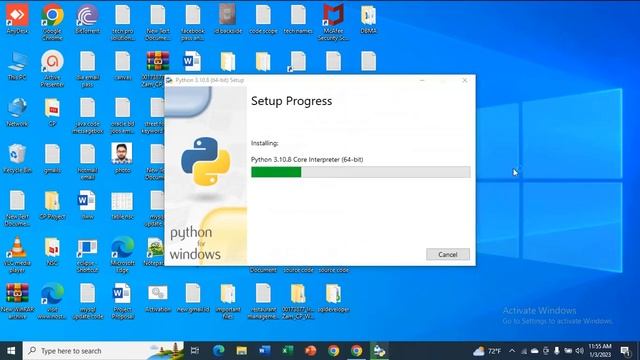Select the 'code scope' file icon

[x=263, y=19]
